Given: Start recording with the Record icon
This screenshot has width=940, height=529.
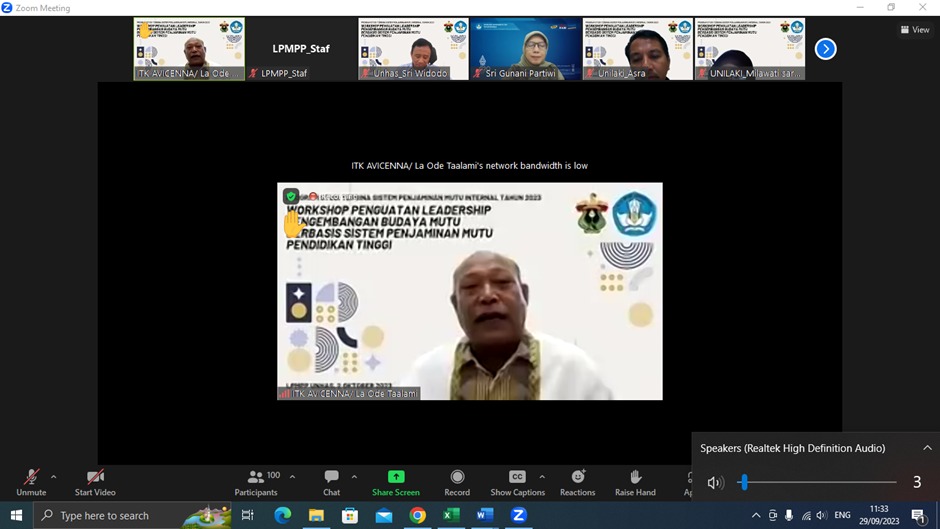Looking at the screenshot, I should click(457, 478).
